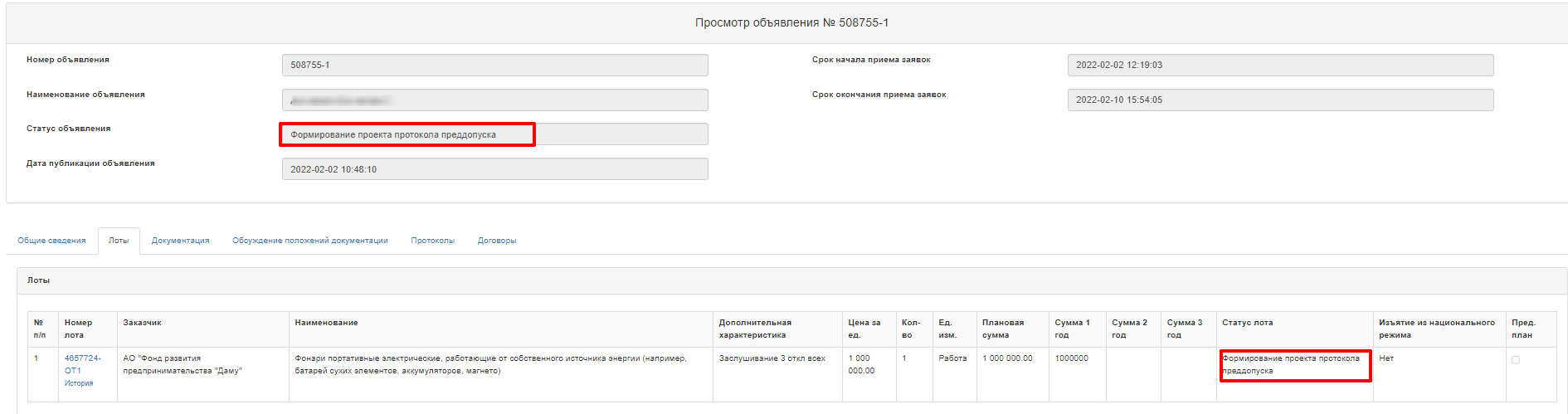Image resolution: width=1568 pixels, height=414 pixels.
Task: Click the Статус лота column header
Action: tap(1247, 323)
